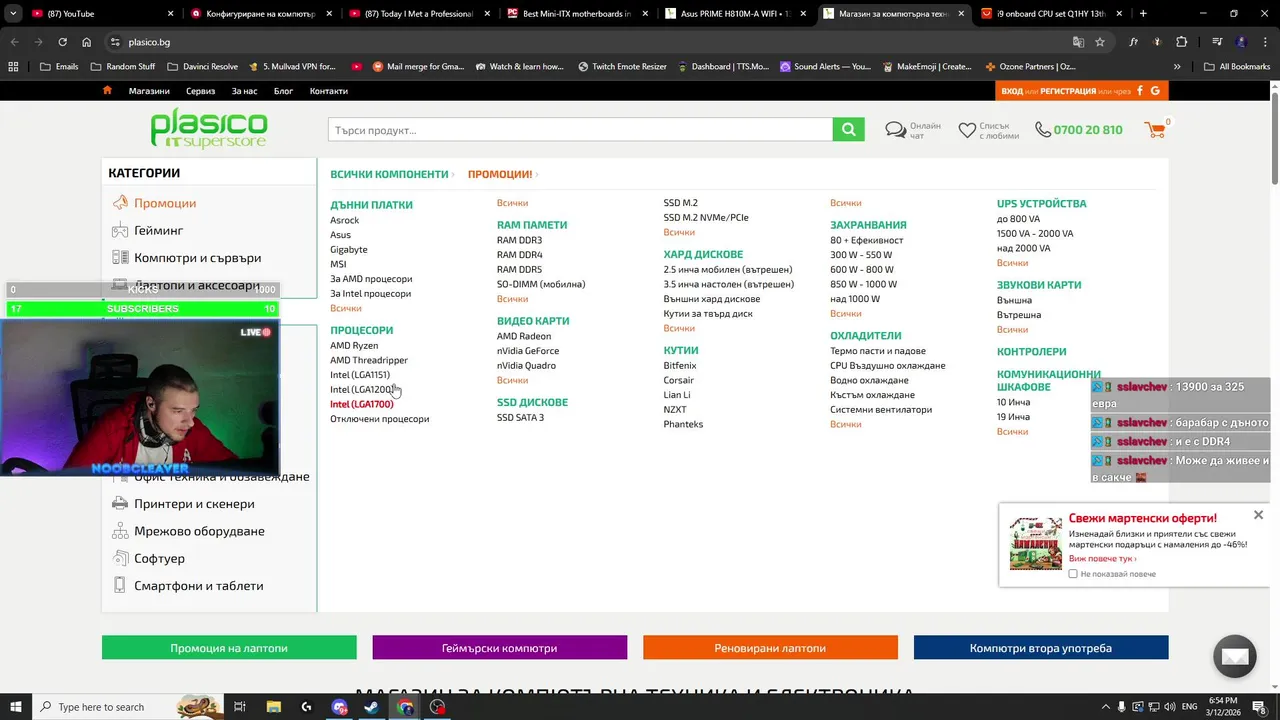Click the browser reload icon
The width and height of the screenshot is (1280, 720).
coord(62,42)
